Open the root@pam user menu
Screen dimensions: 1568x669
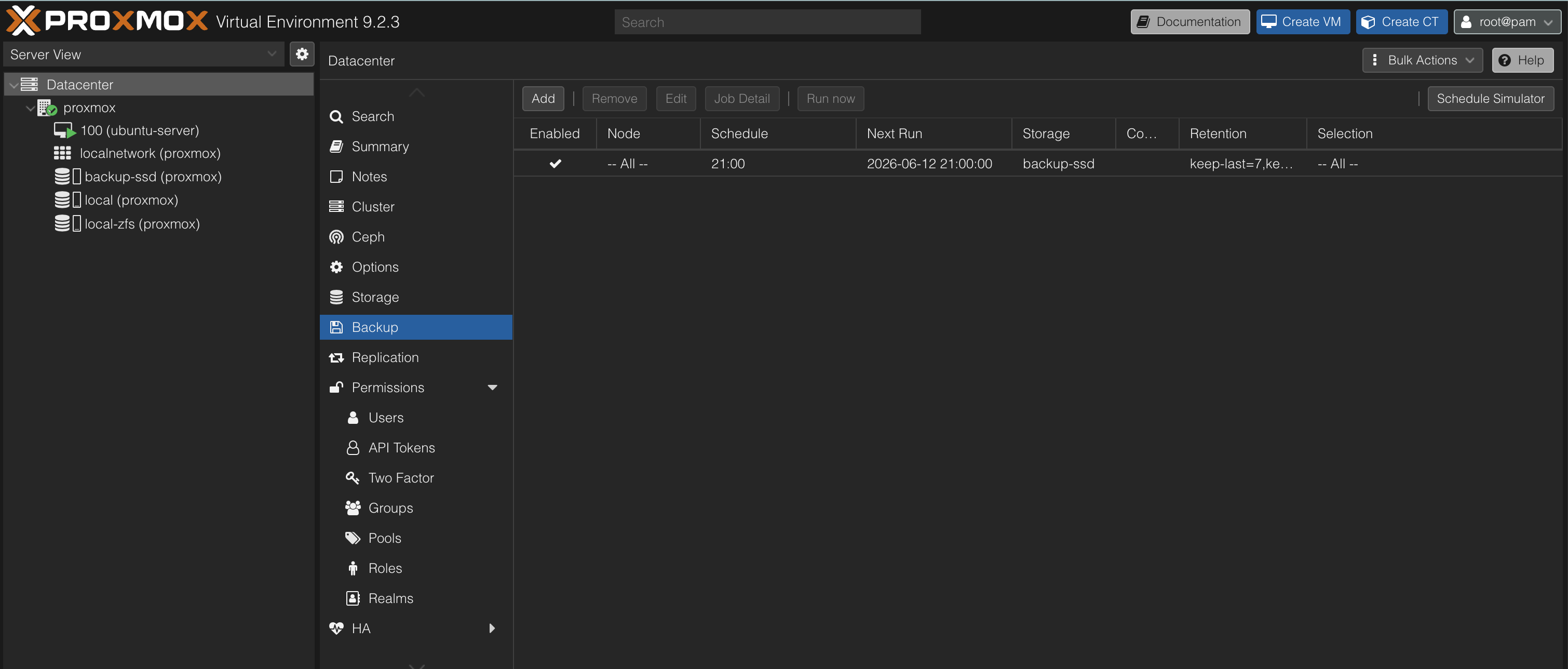click(1507, 22)
